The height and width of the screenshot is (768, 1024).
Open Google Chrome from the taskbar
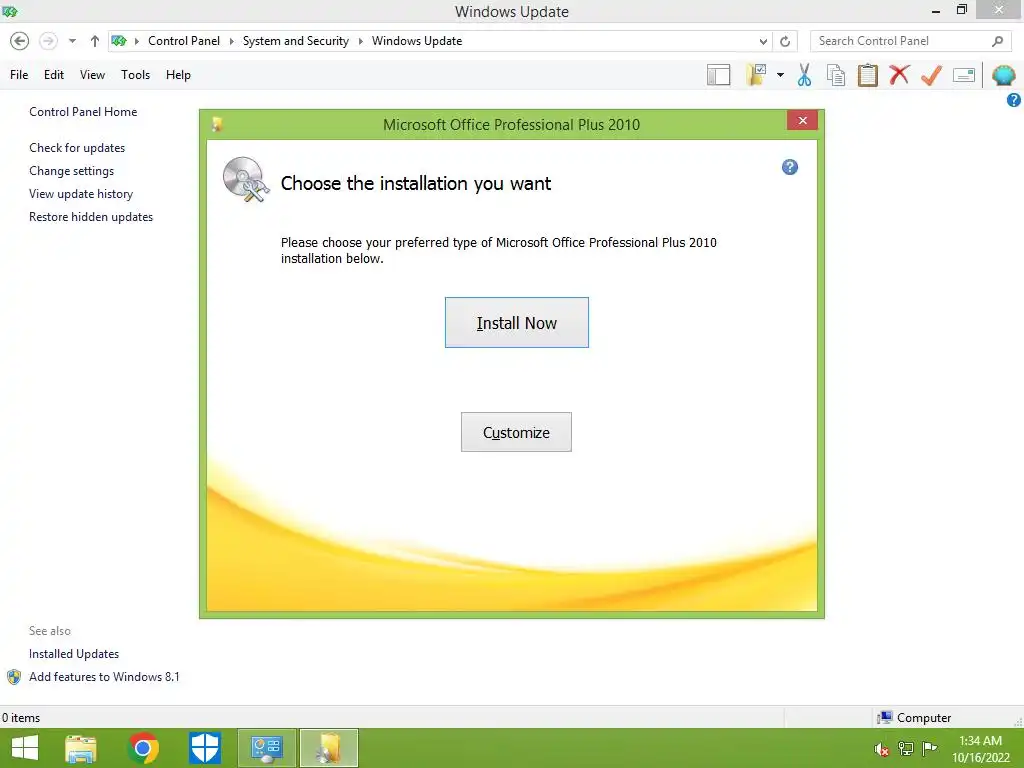click(x=143, y=748)
